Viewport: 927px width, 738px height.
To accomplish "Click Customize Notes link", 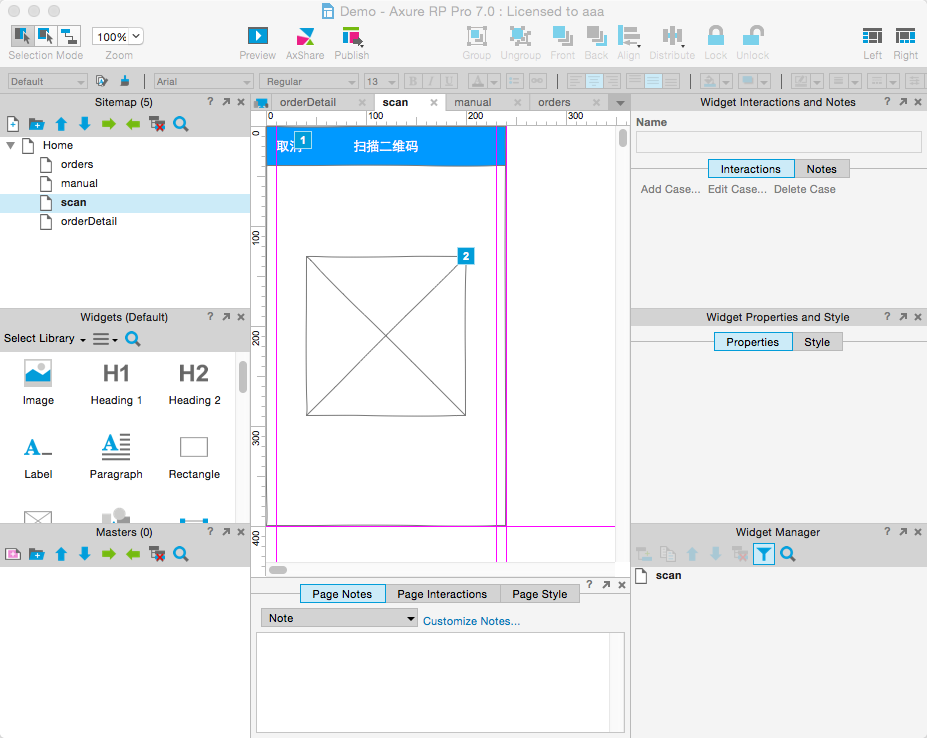I will 471,621.
